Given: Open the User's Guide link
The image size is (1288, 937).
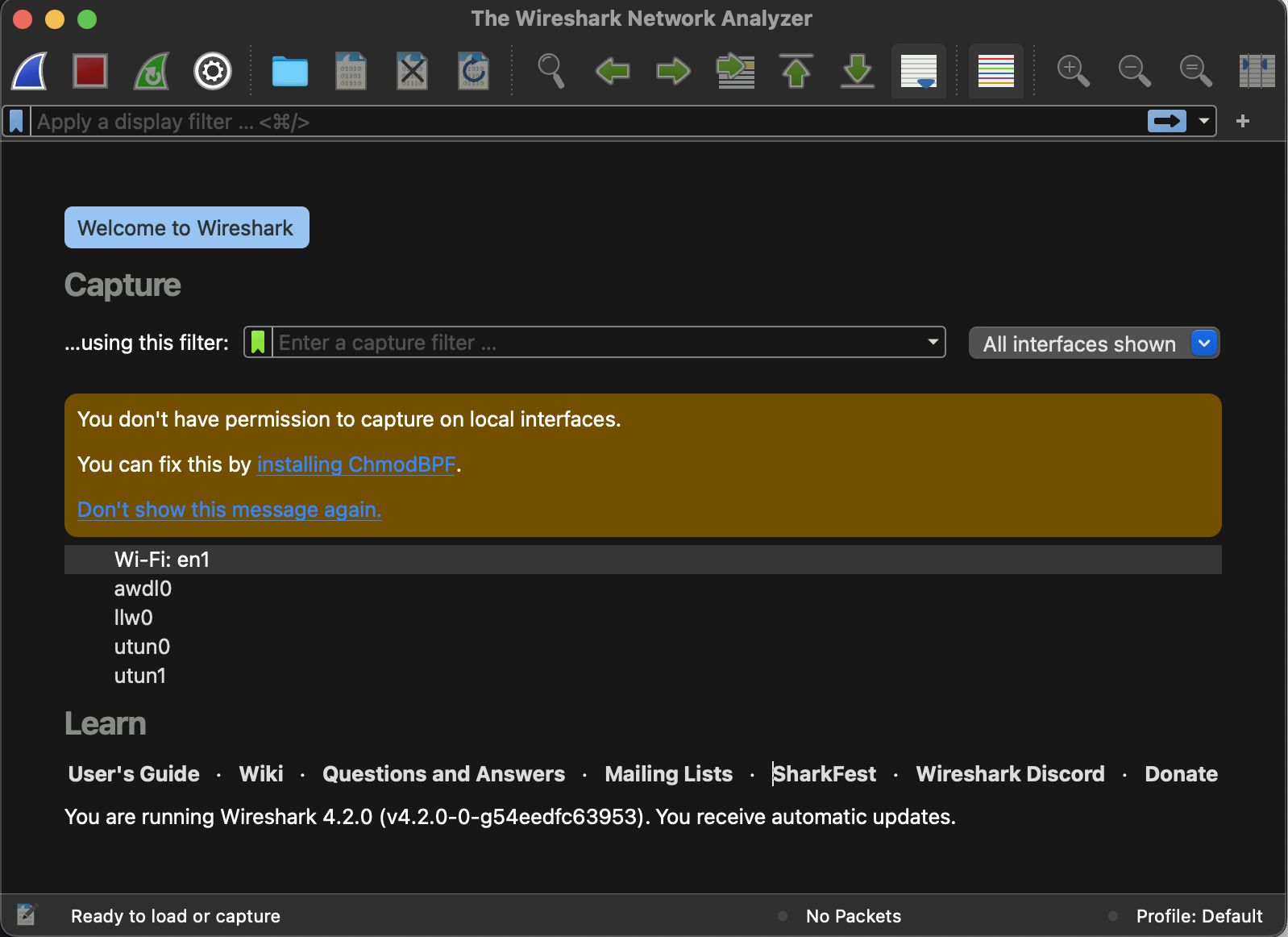Looking at the screenshot, I should click(x=134, y=774).
